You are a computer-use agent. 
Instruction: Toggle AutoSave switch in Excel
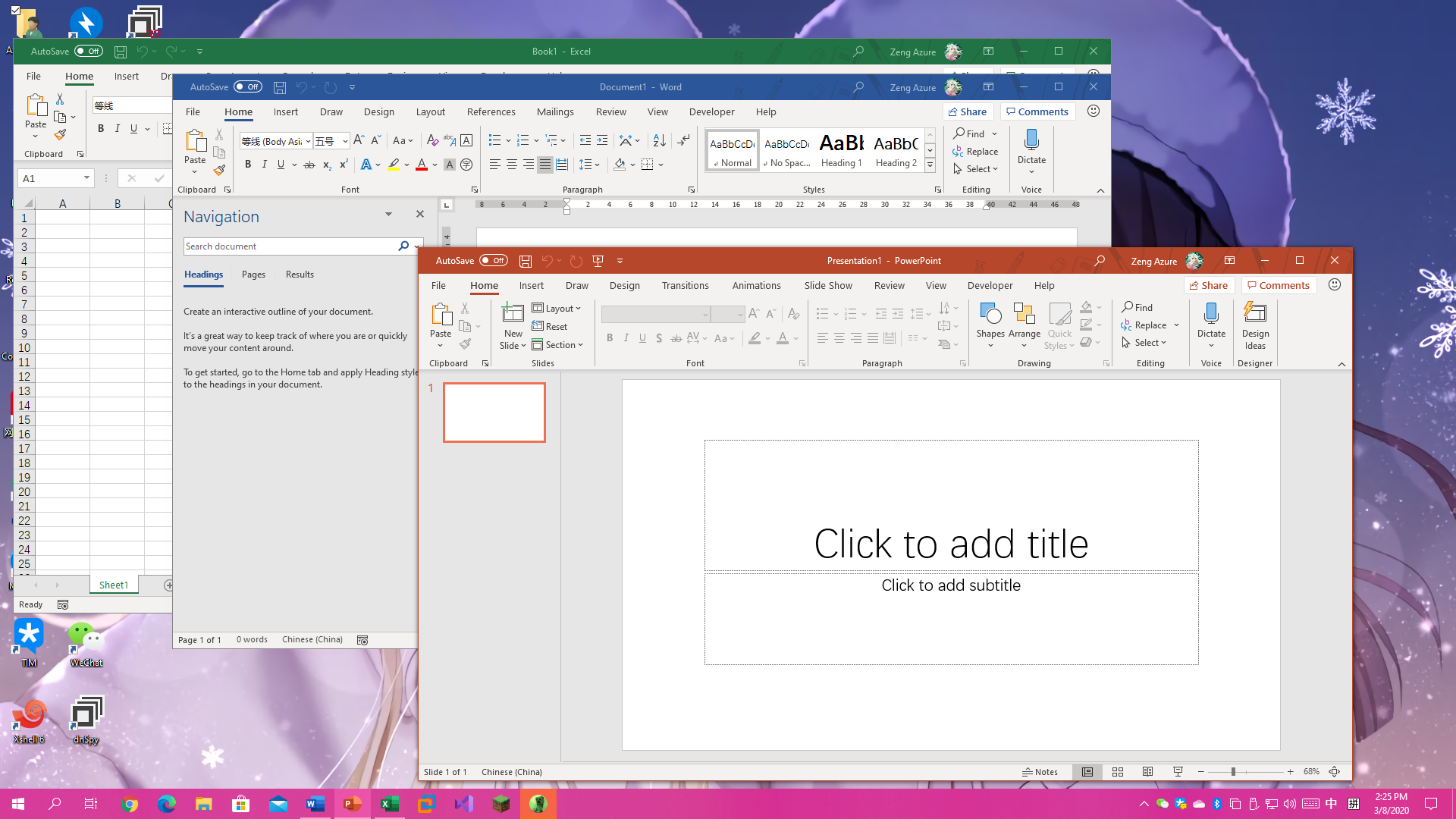(88, 51)
